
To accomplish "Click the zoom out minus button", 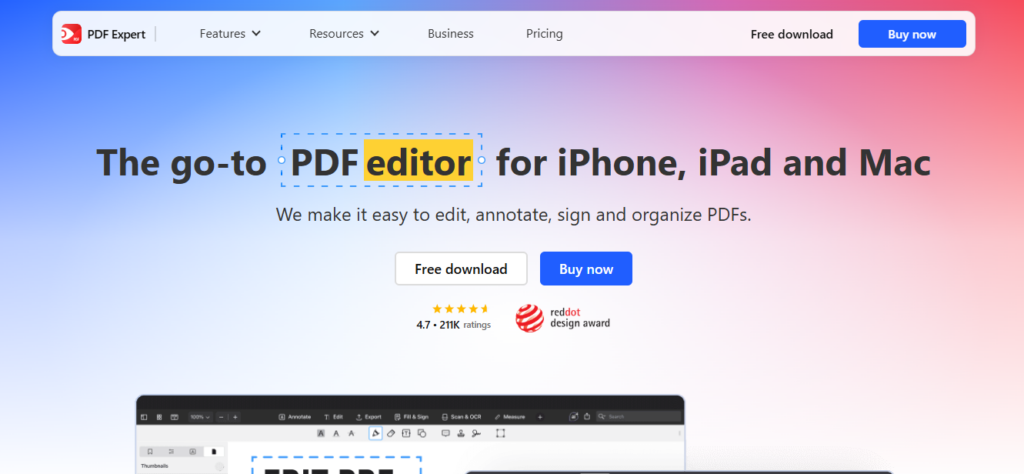I will (x=221, y=417).
